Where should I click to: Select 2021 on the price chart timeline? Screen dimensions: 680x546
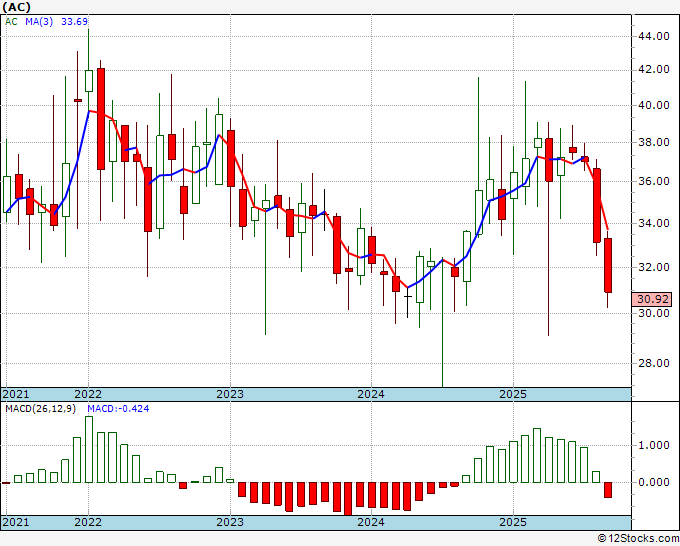tap(16, 394)
